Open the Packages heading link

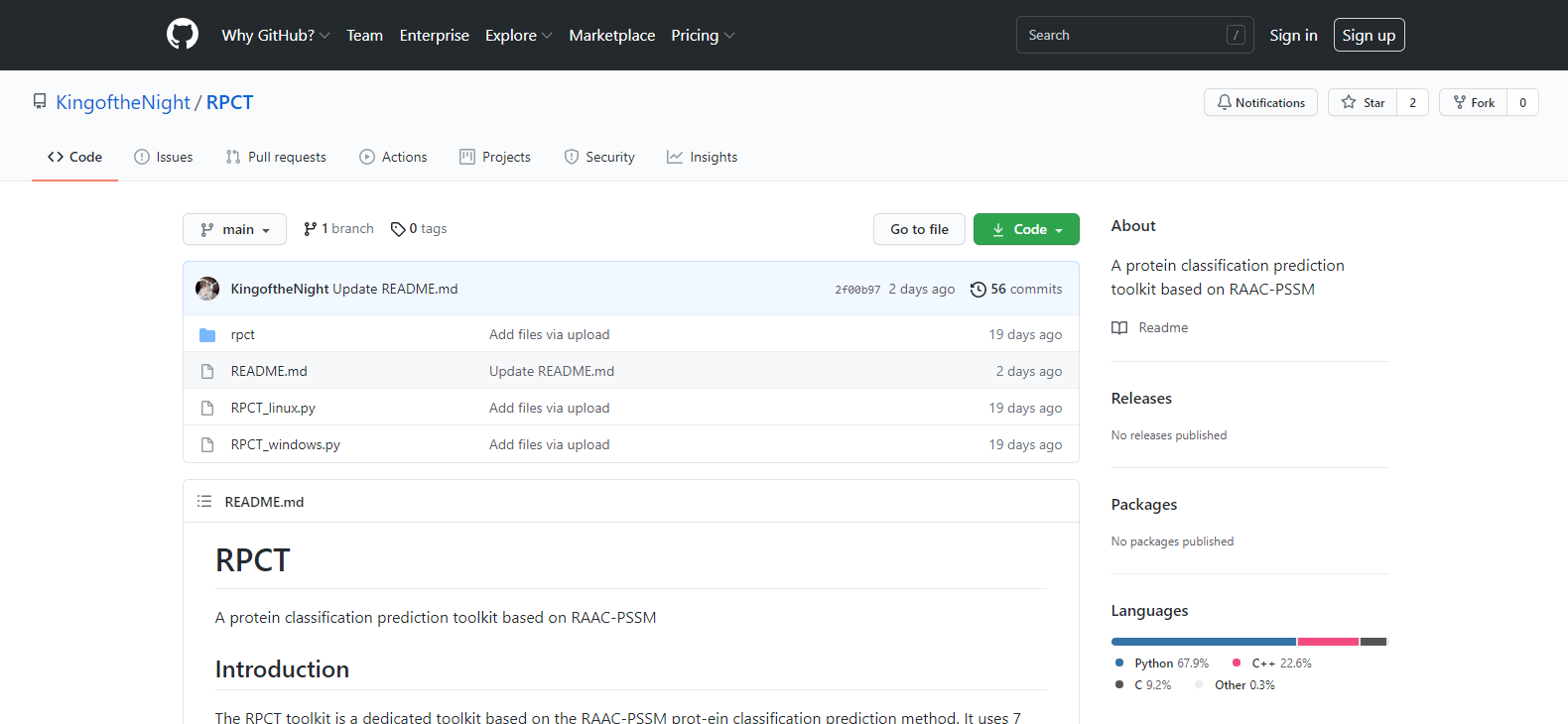point(1144,504)
